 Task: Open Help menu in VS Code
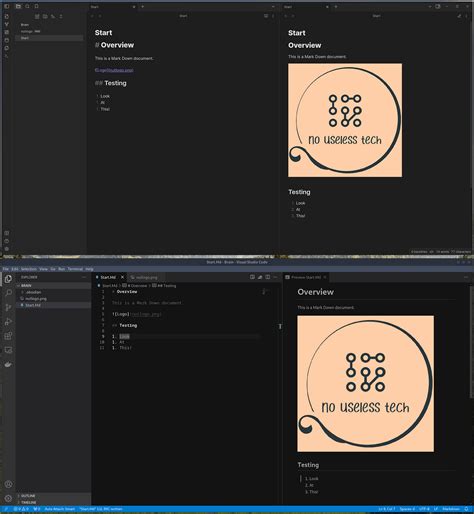point(89,269)
